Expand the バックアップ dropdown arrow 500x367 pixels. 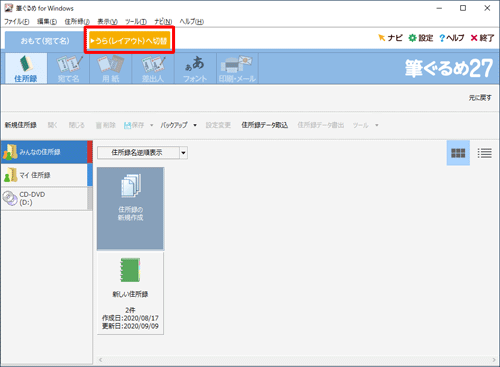pos(195,125)
